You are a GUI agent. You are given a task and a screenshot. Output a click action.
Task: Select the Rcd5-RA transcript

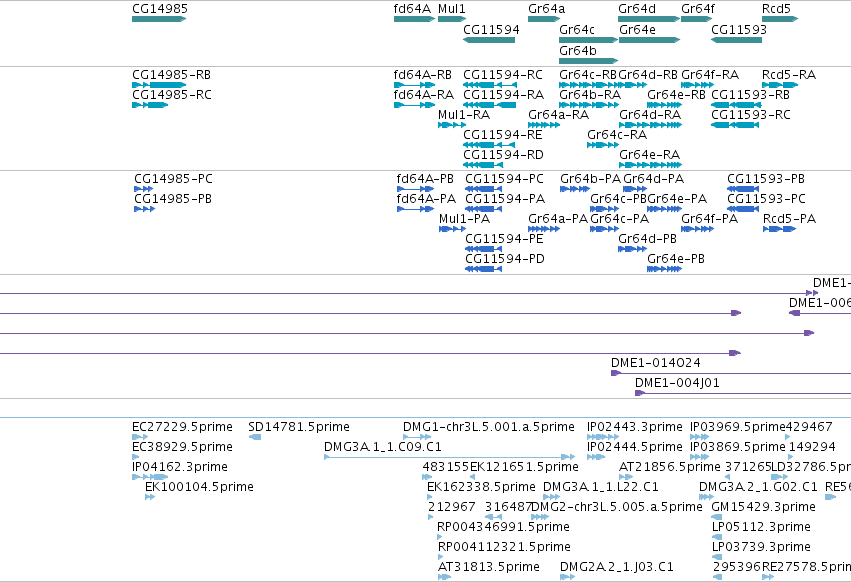click(x=780, y=85)
